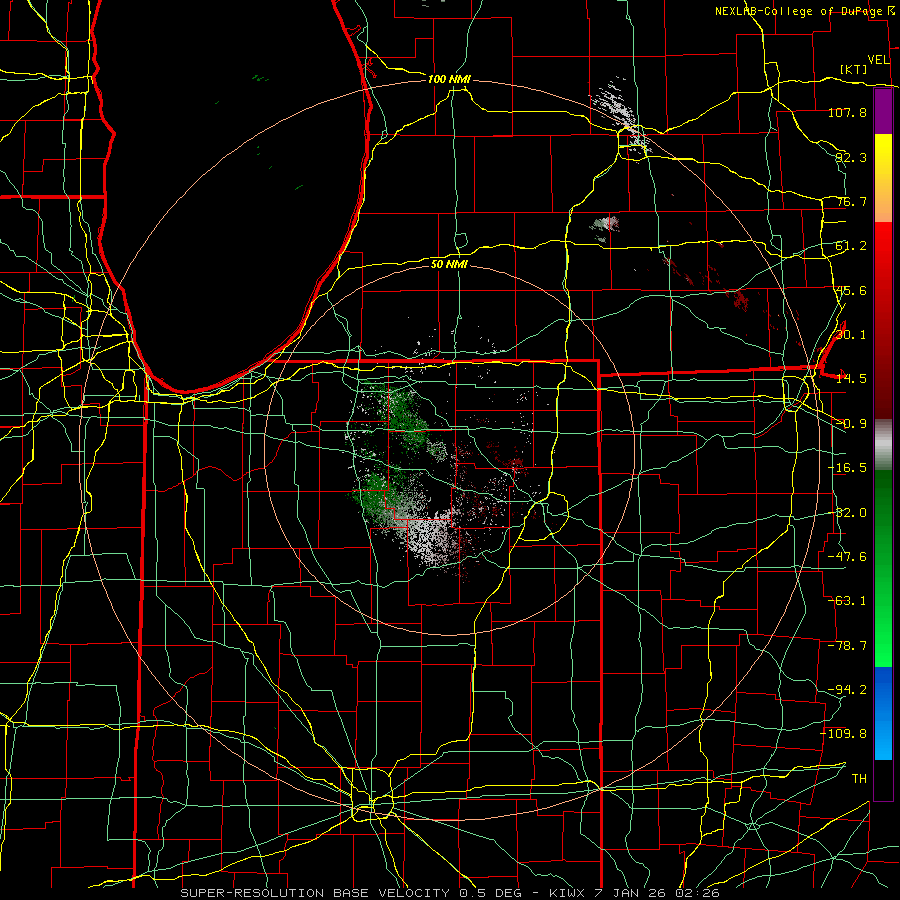Screen dimensions: 900x900
Task: Click the 100 NMI range ring label
Action: pyautogui.click(x=449, y=79)
